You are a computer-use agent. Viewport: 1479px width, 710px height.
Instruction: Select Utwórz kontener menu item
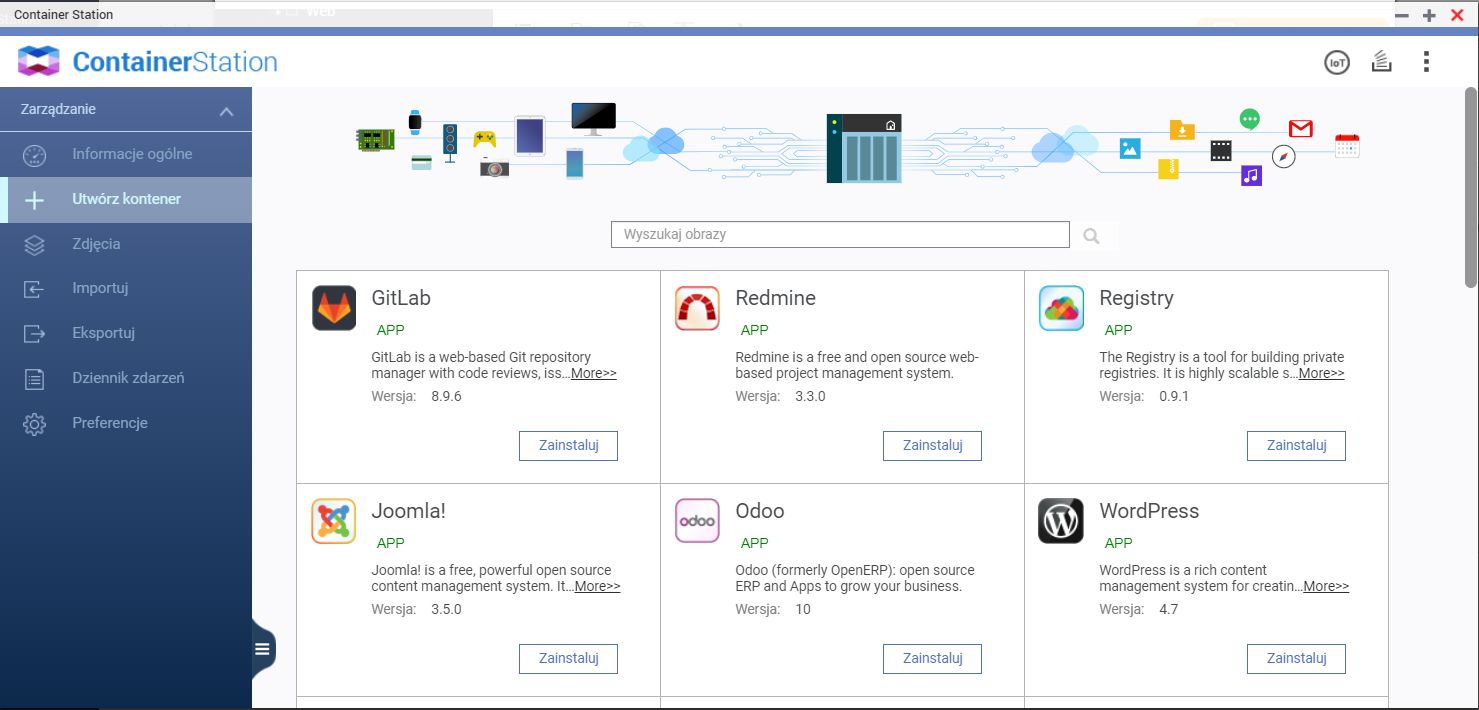click(126, 199)
